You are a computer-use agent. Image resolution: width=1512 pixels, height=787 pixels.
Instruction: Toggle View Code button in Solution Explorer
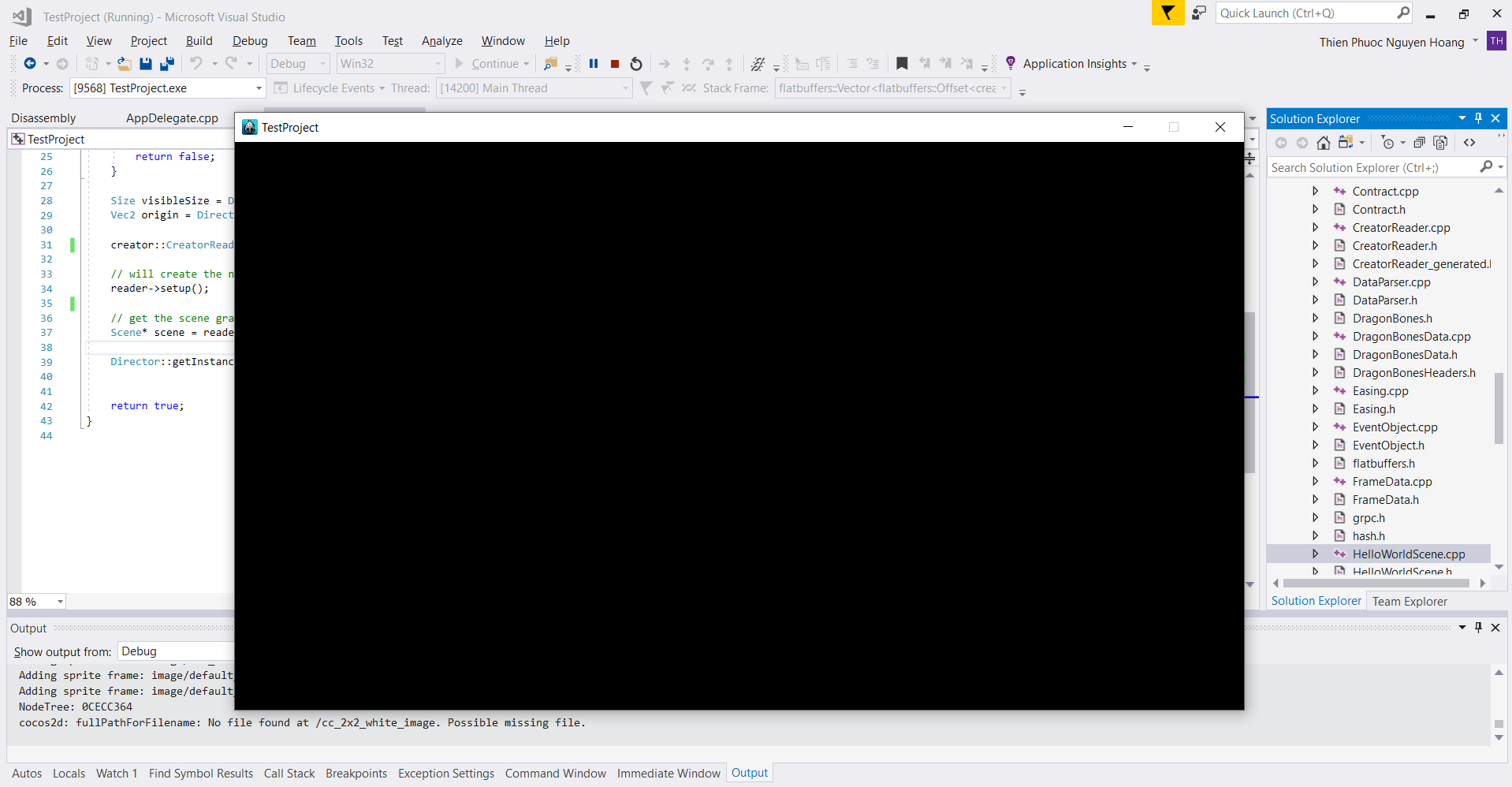(x=1469, y=143)
